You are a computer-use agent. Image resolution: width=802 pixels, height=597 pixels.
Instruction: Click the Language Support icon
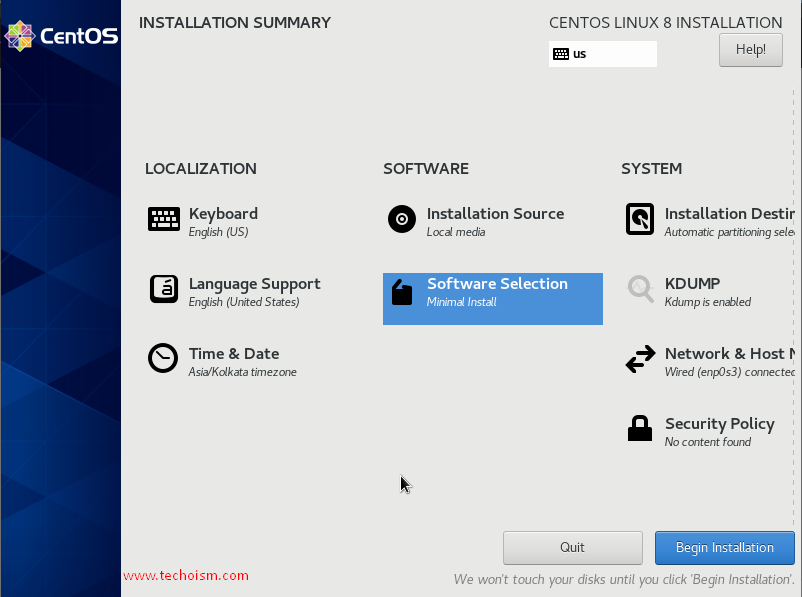(x=164, y=289)
